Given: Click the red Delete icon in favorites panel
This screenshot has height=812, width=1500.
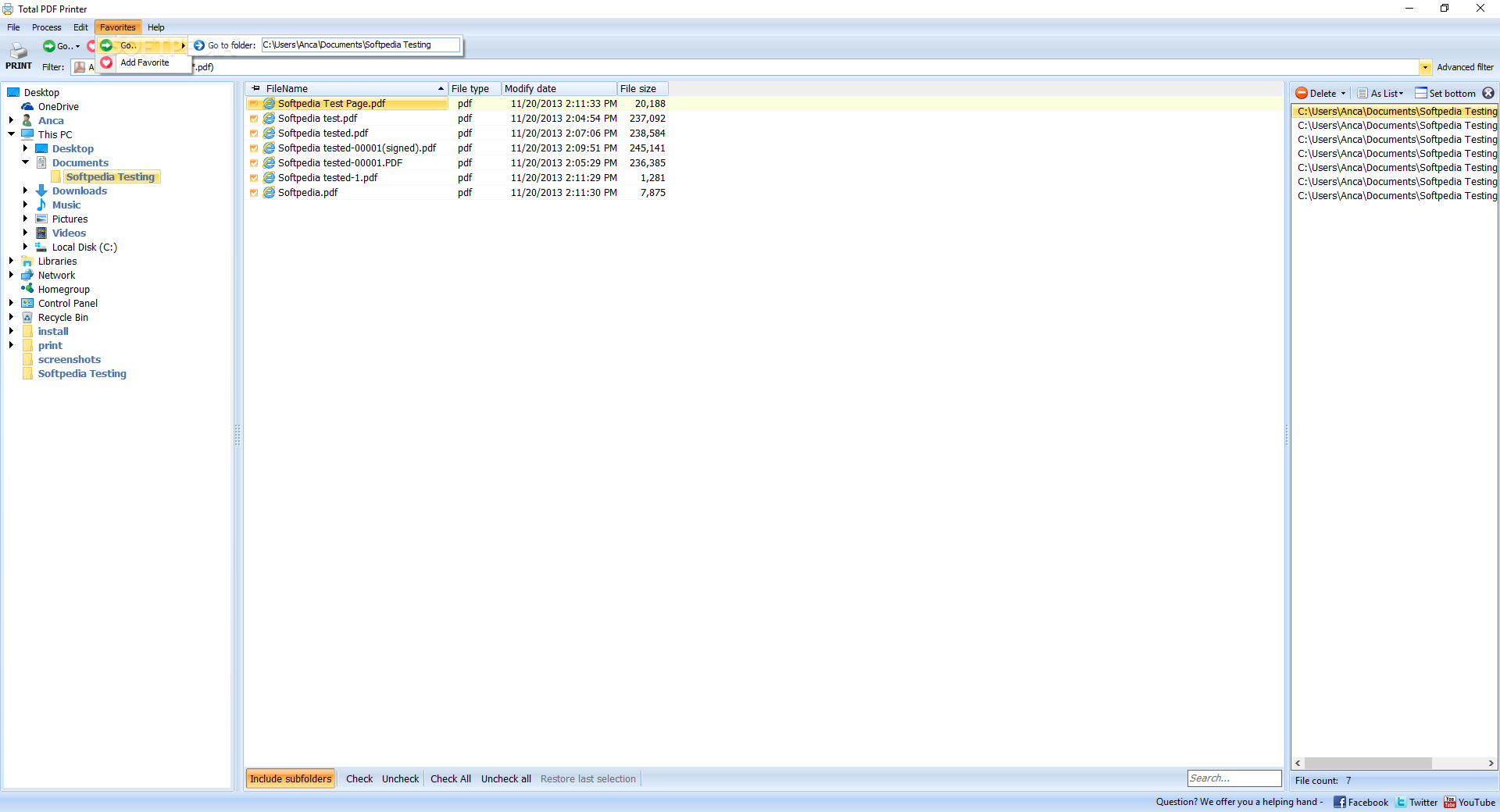Looking at the screenshot, I should pos(1302,93).
